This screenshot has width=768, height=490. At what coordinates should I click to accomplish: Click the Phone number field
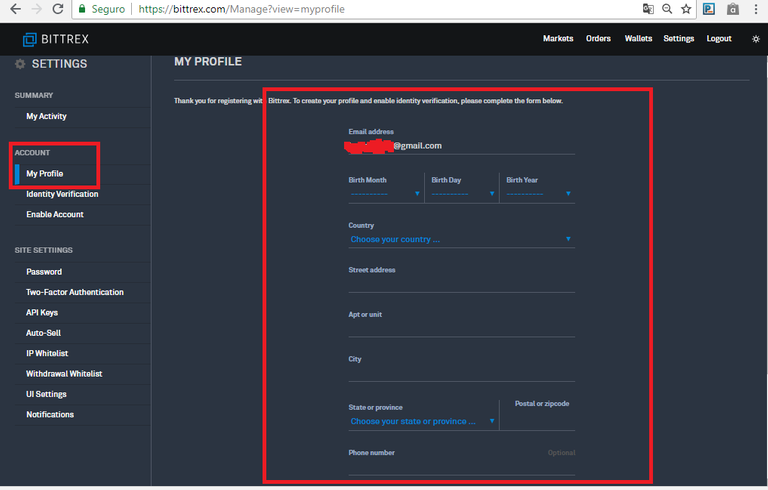[461, 467]
